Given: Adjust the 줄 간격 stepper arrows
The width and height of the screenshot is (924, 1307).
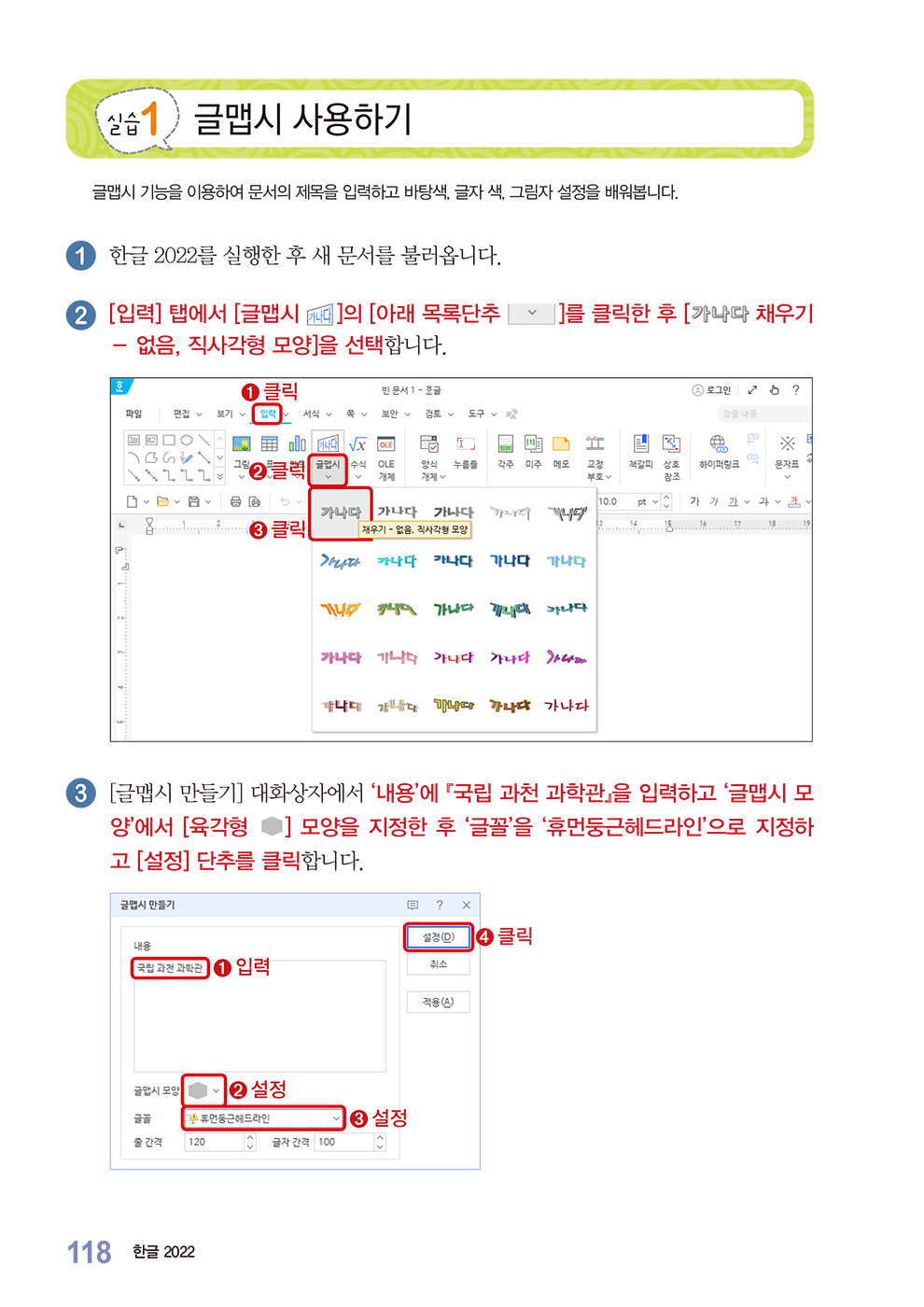Looking at the screenshot, I should pos(250,1142).
